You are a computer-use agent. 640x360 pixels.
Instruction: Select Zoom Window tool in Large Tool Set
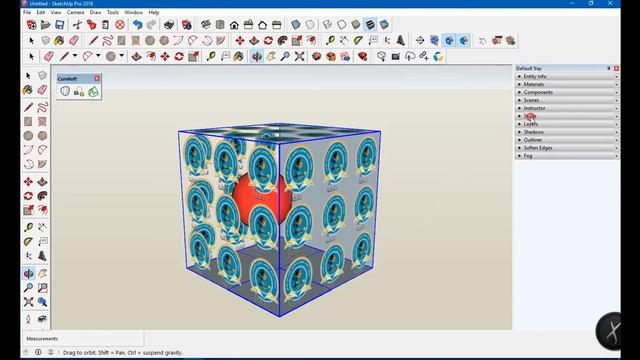click(x=42, y=288)
